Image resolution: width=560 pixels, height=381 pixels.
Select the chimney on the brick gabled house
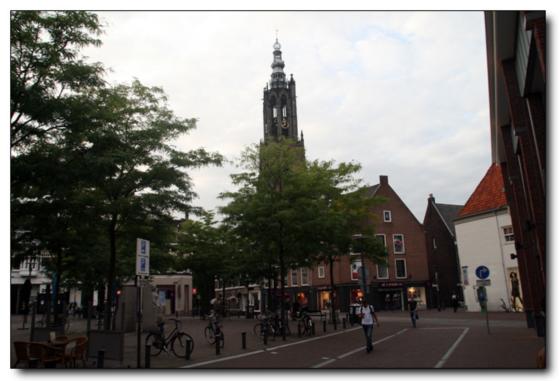tap(384, 180)
